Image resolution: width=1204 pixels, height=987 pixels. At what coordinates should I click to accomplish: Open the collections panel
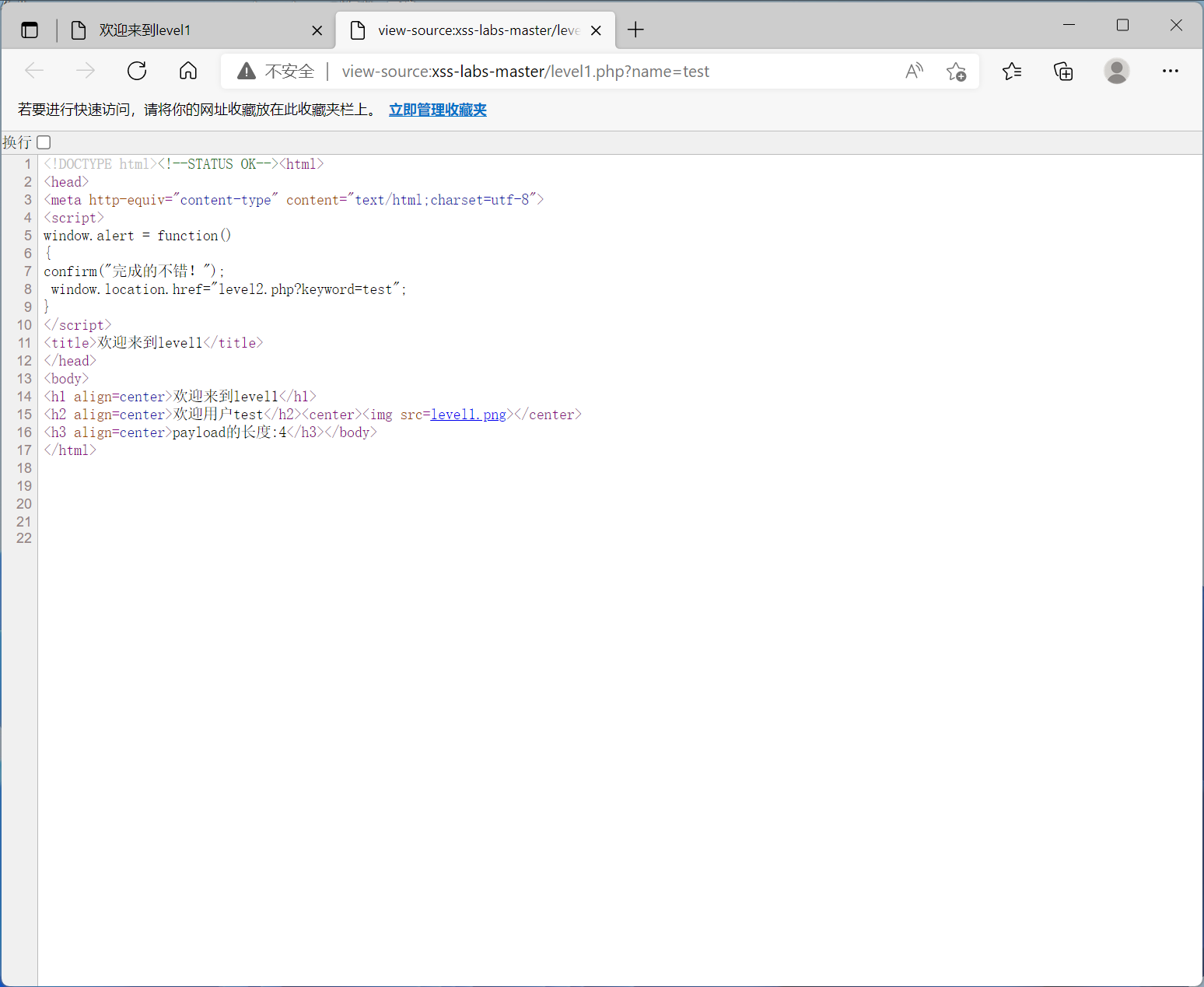click(x=1063, y=72)
